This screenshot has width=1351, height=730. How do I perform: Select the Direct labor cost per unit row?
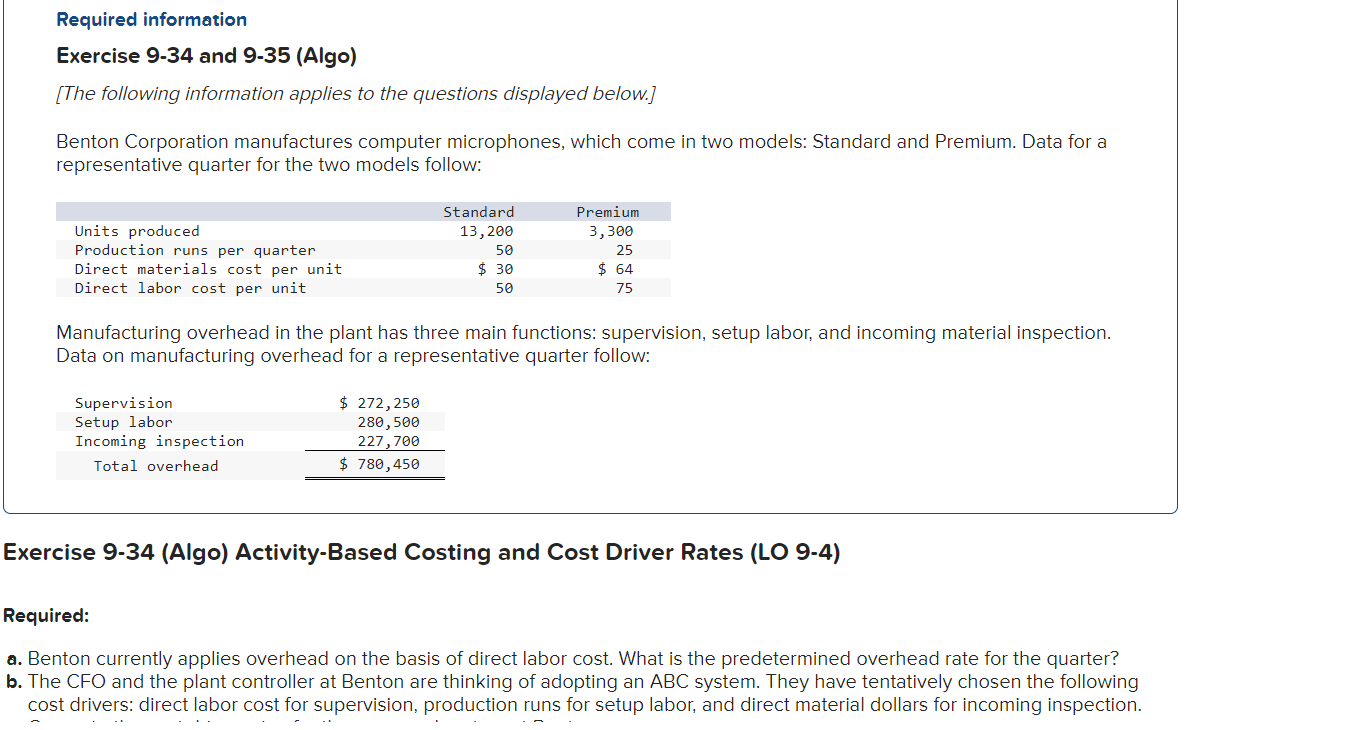click(x=185, y=288)
